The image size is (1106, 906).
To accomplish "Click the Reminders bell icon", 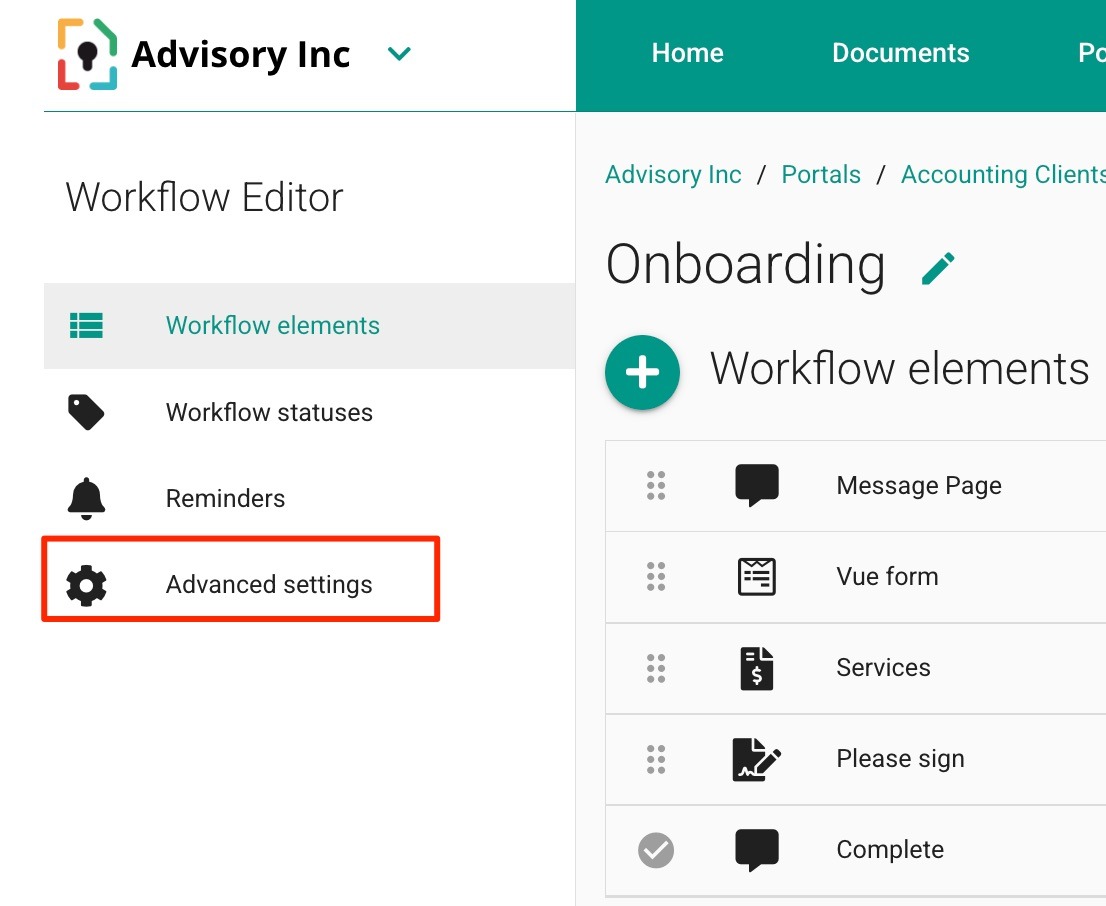I will [86, 497].
